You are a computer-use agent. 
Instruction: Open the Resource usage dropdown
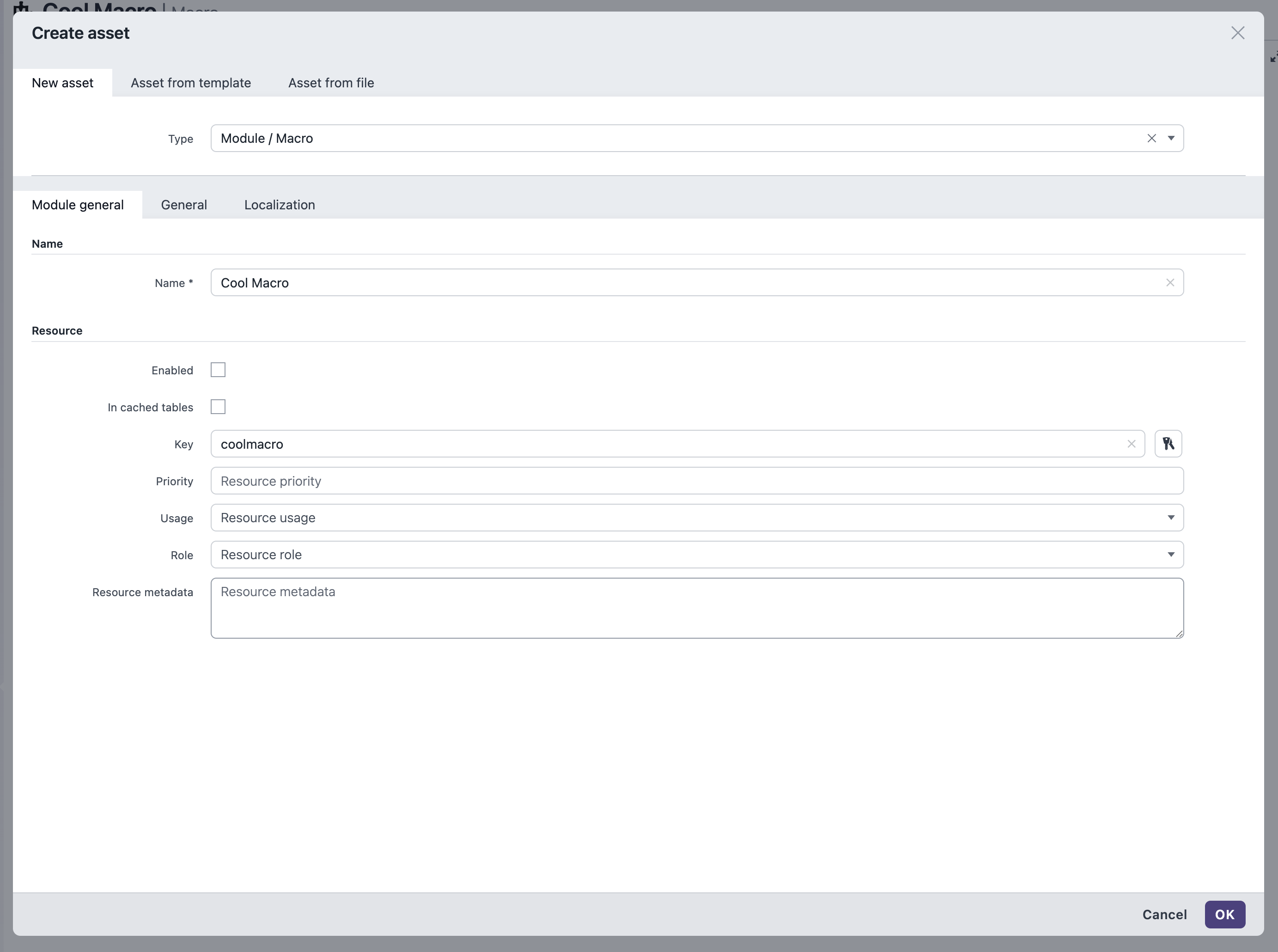pos(1172,518)
